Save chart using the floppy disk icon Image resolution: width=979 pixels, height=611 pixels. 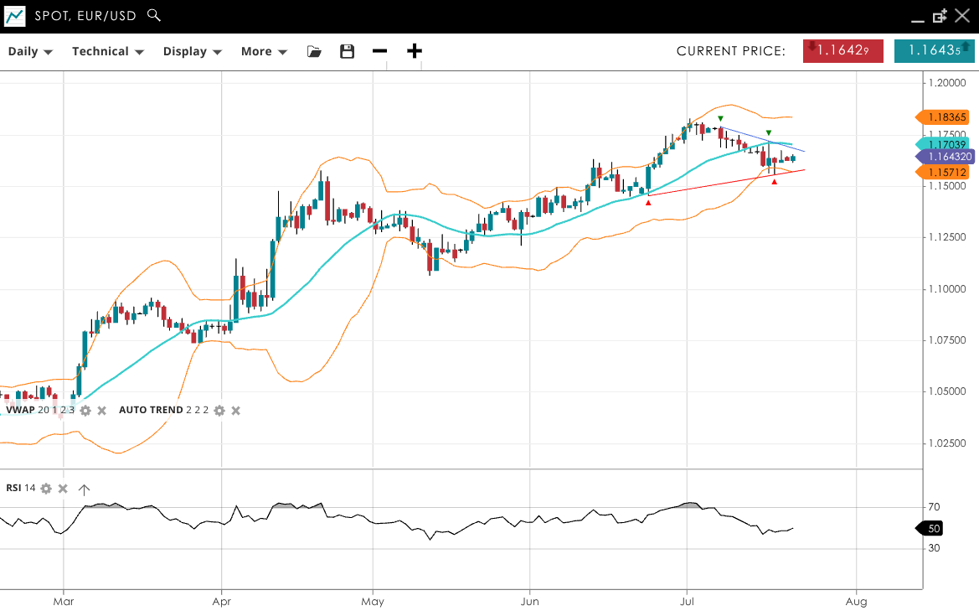pyautogui.click(x=347, y=51)
